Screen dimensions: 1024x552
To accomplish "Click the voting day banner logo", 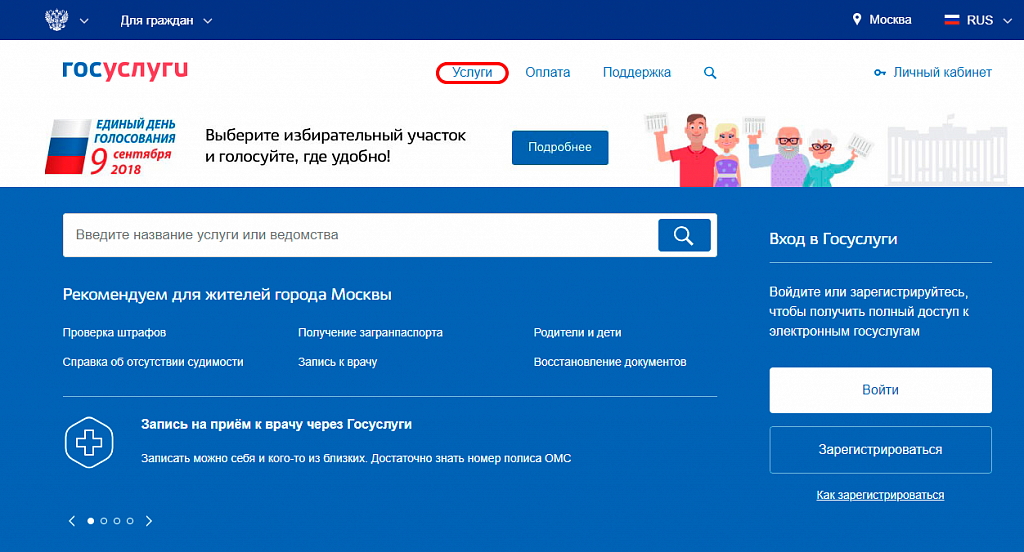I will click(110, 147).
